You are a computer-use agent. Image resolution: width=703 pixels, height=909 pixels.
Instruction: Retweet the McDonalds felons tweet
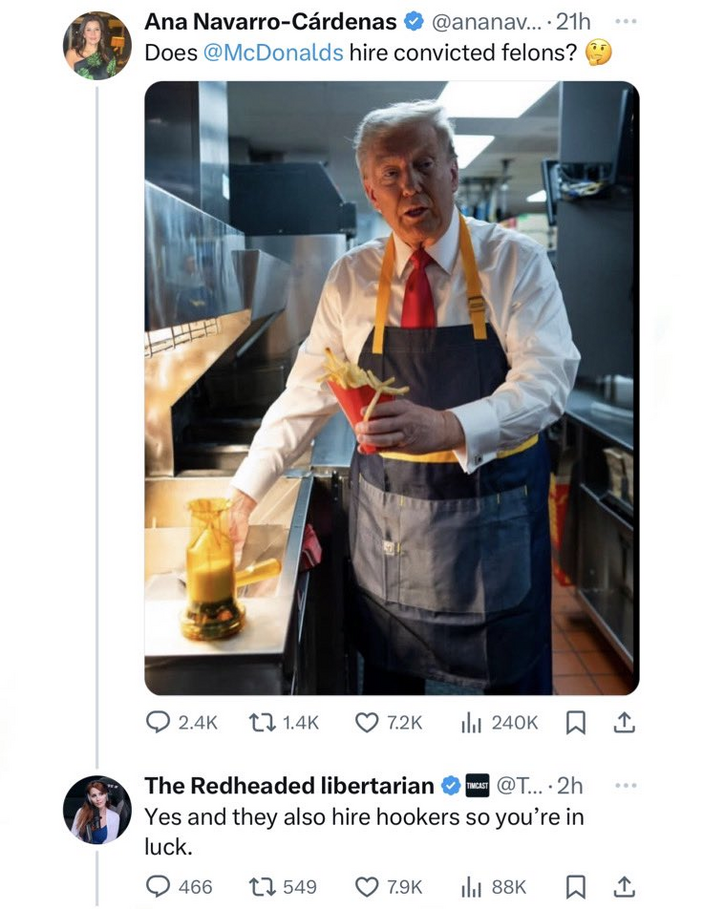click(x=284, y=723)
